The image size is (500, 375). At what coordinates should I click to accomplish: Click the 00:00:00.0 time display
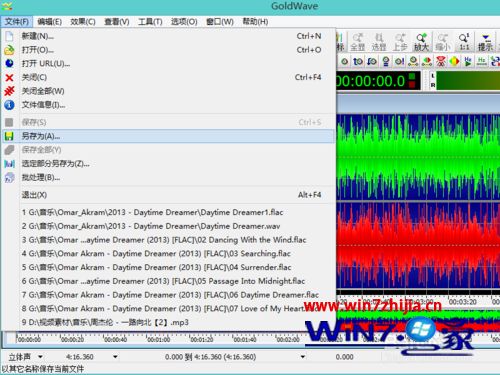[x=379, y=81]
